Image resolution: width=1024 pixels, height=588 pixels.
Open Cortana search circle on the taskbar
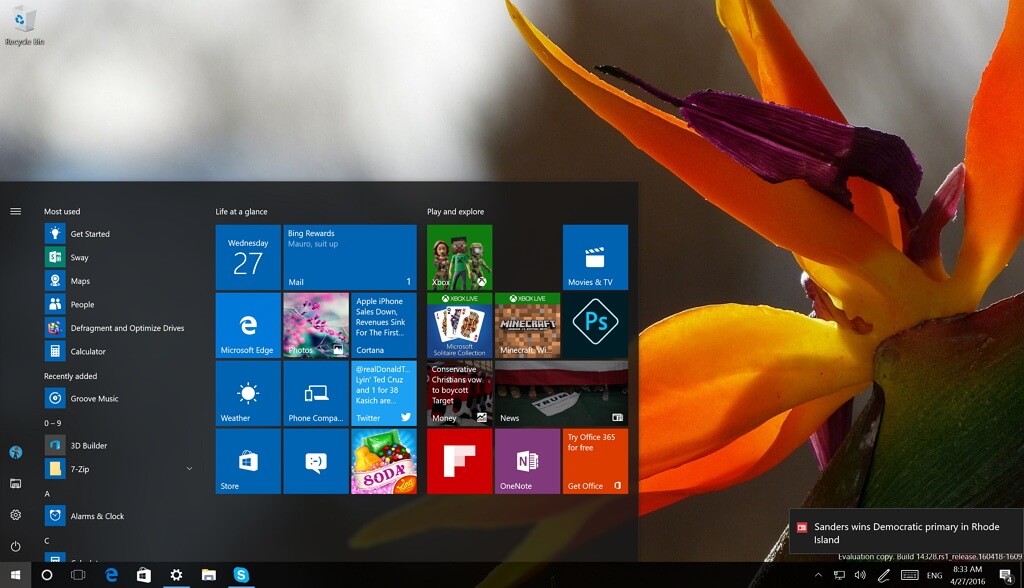(x=47, y=575)
